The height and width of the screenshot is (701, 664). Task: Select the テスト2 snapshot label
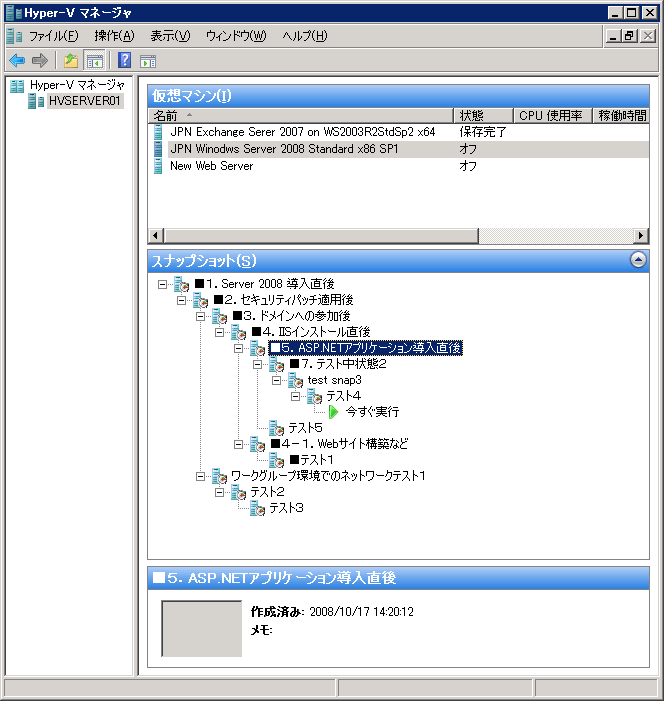[267, 493]
